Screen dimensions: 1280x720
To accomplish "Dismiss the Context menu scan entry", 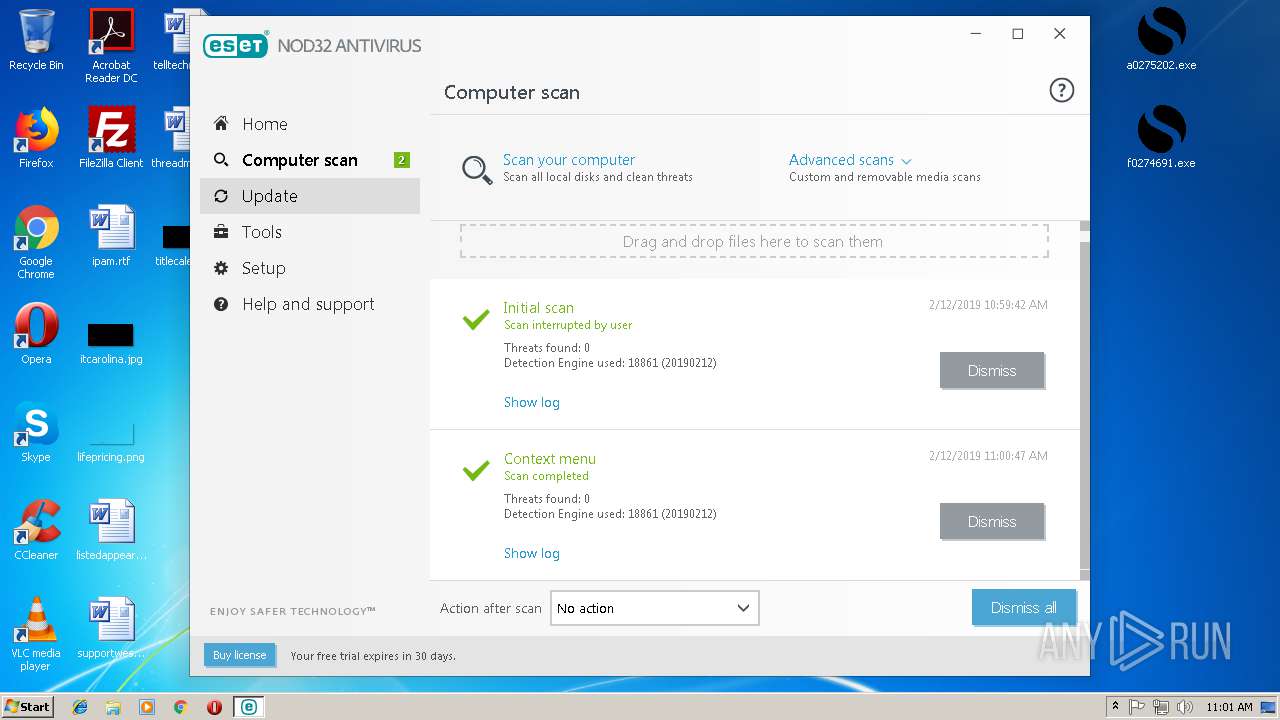I will tap(992, 521).
